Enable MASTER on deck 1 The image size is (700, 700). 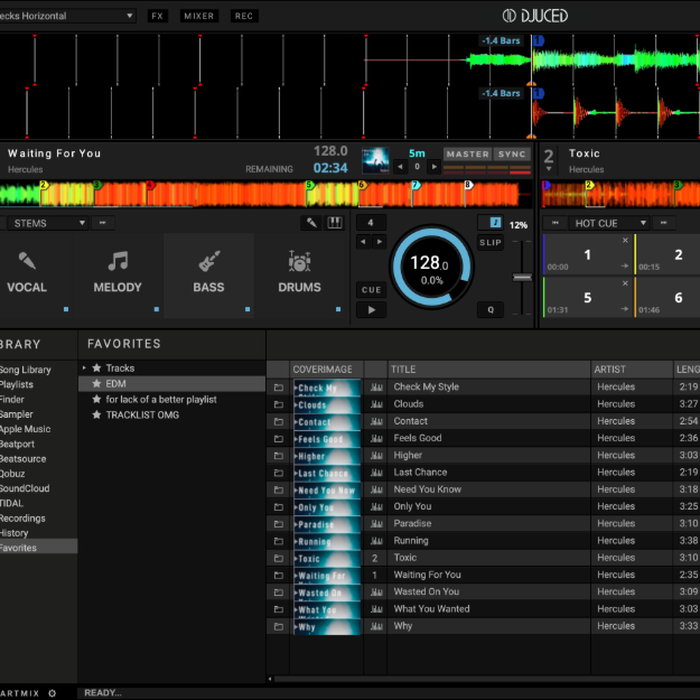pos(467,154)
